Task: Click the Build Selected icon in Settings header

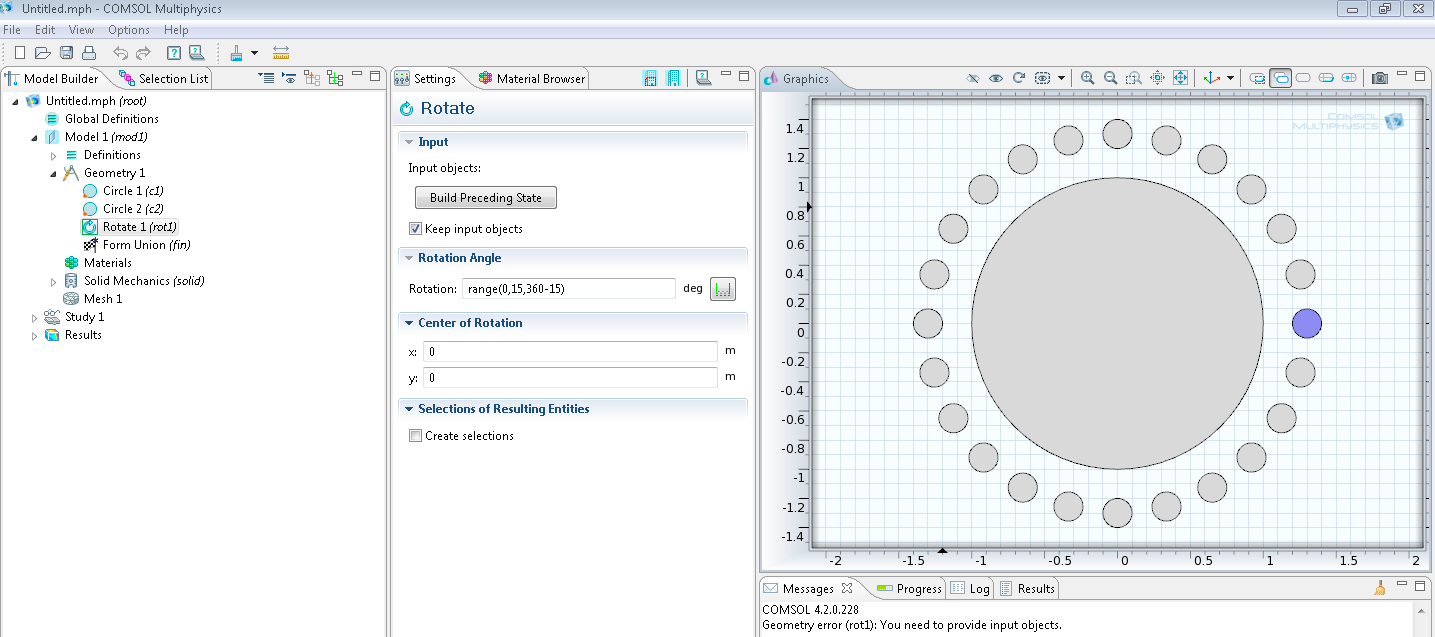Action: click(x=650, y=77)
